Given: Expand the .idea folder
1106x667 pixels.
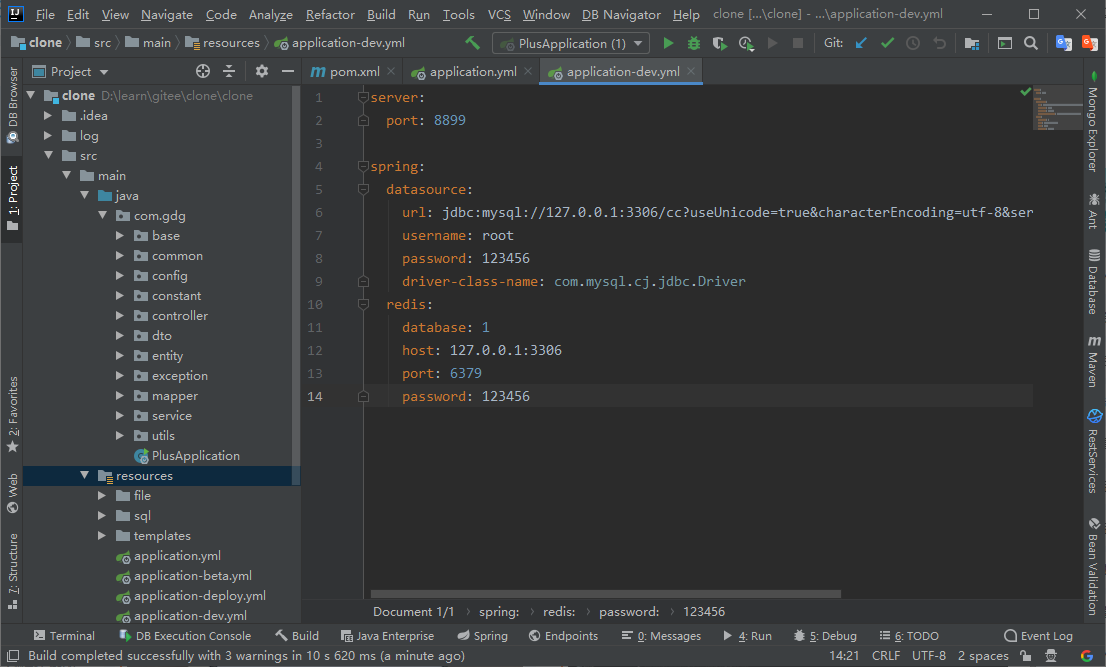Looking at the screenshot, I should point(48,116).
